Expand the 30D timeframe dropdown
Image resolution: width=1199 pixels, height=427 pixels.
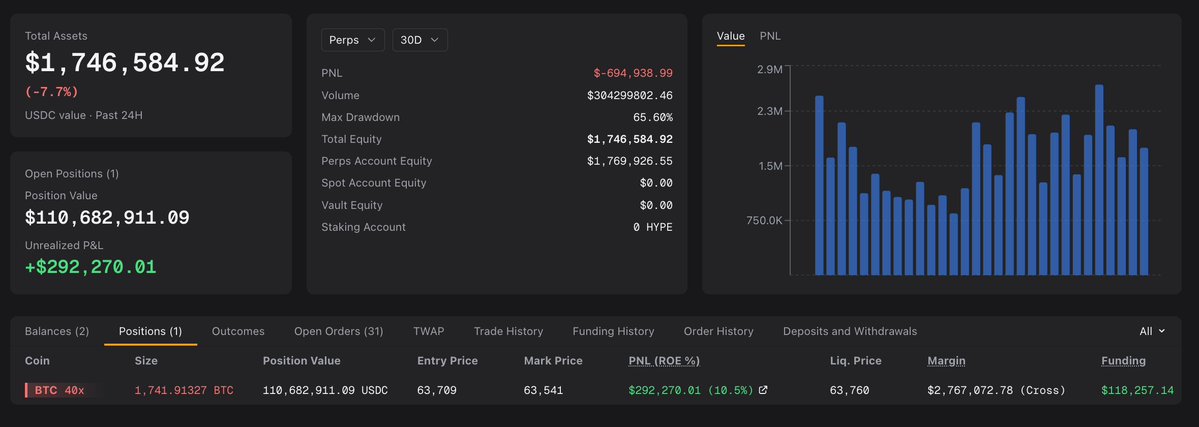[x=420, y=40]
